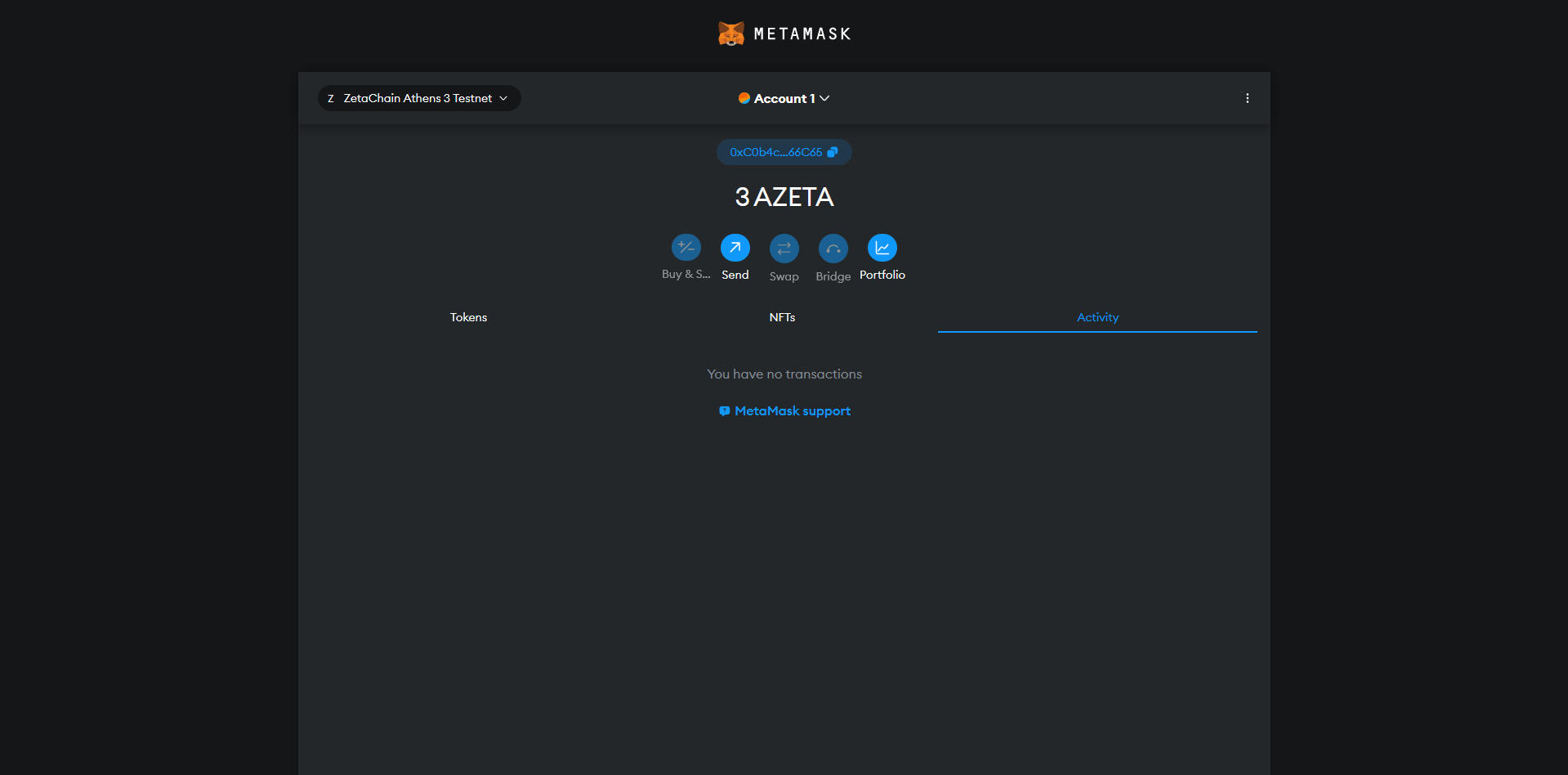Screen dimensions: 1568x775
Task: Copy the 0xC0b4c...66C65 address
Action: click(776, 152)
